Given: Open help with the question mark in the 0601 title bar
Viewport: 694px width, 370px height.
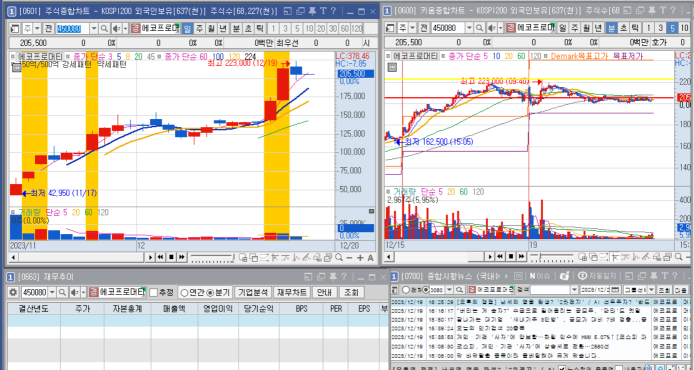Looking at the screenshot, I should [x=333, y=11].
